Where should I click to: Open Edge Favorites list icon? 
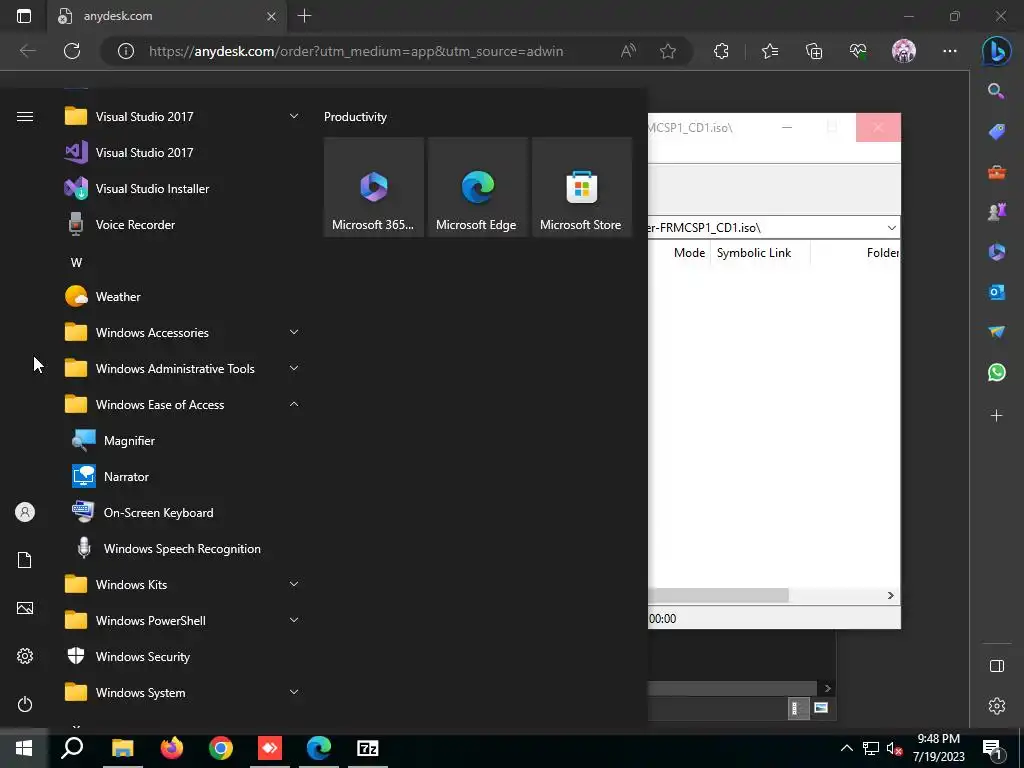(770, 51)
